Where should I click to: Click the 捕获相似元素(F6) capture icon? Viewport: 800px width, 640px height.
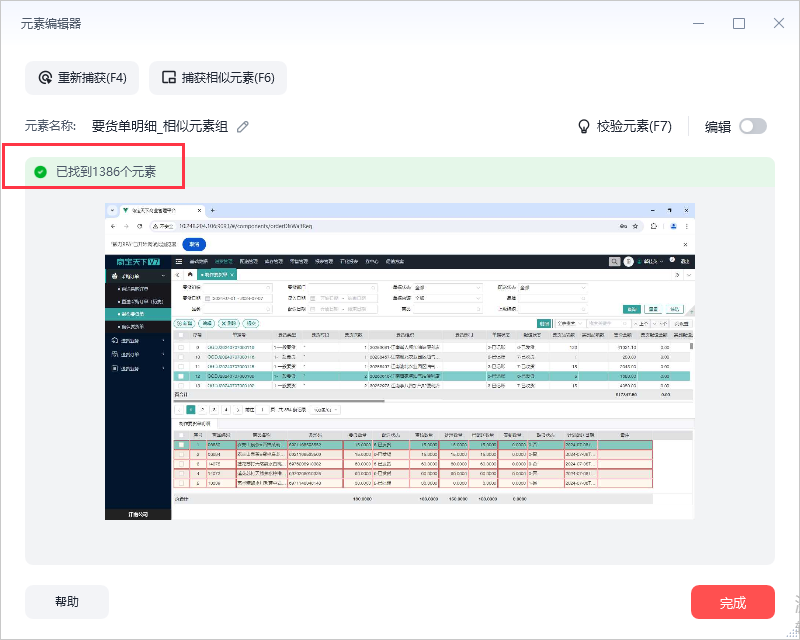point(167,78)
